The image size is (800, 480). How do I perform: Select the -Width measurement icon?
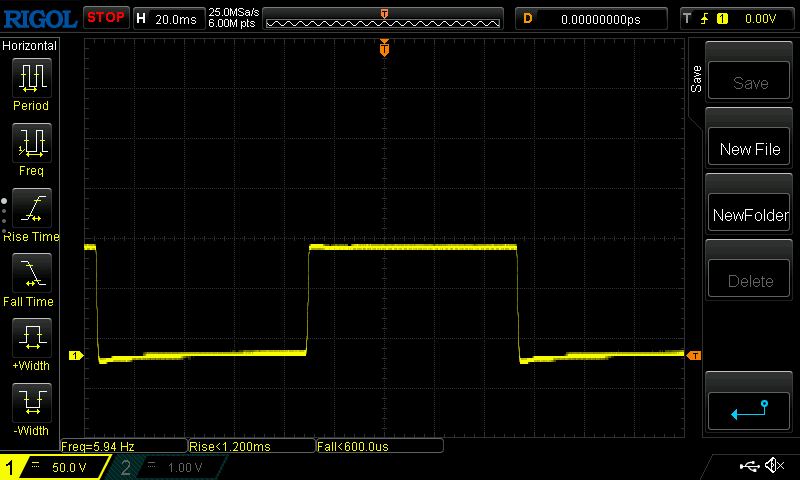click(30, 403)
